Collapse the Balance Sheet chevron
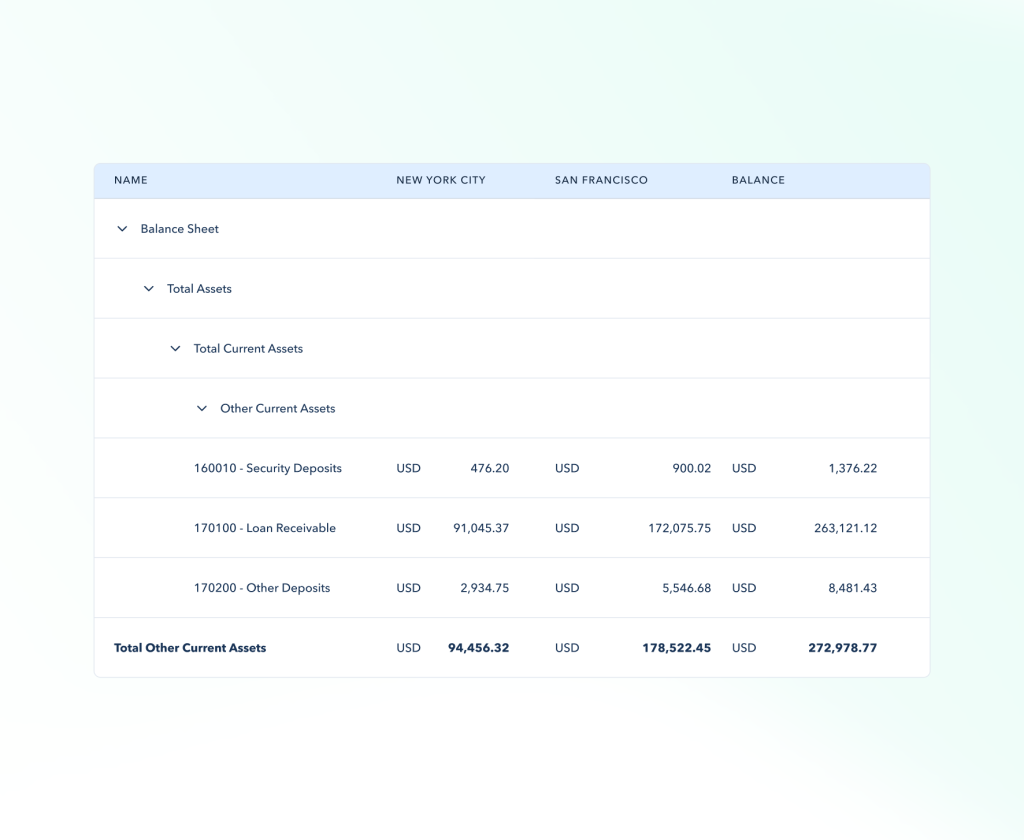Screen dimensions: 1024x840 point(122,229)
